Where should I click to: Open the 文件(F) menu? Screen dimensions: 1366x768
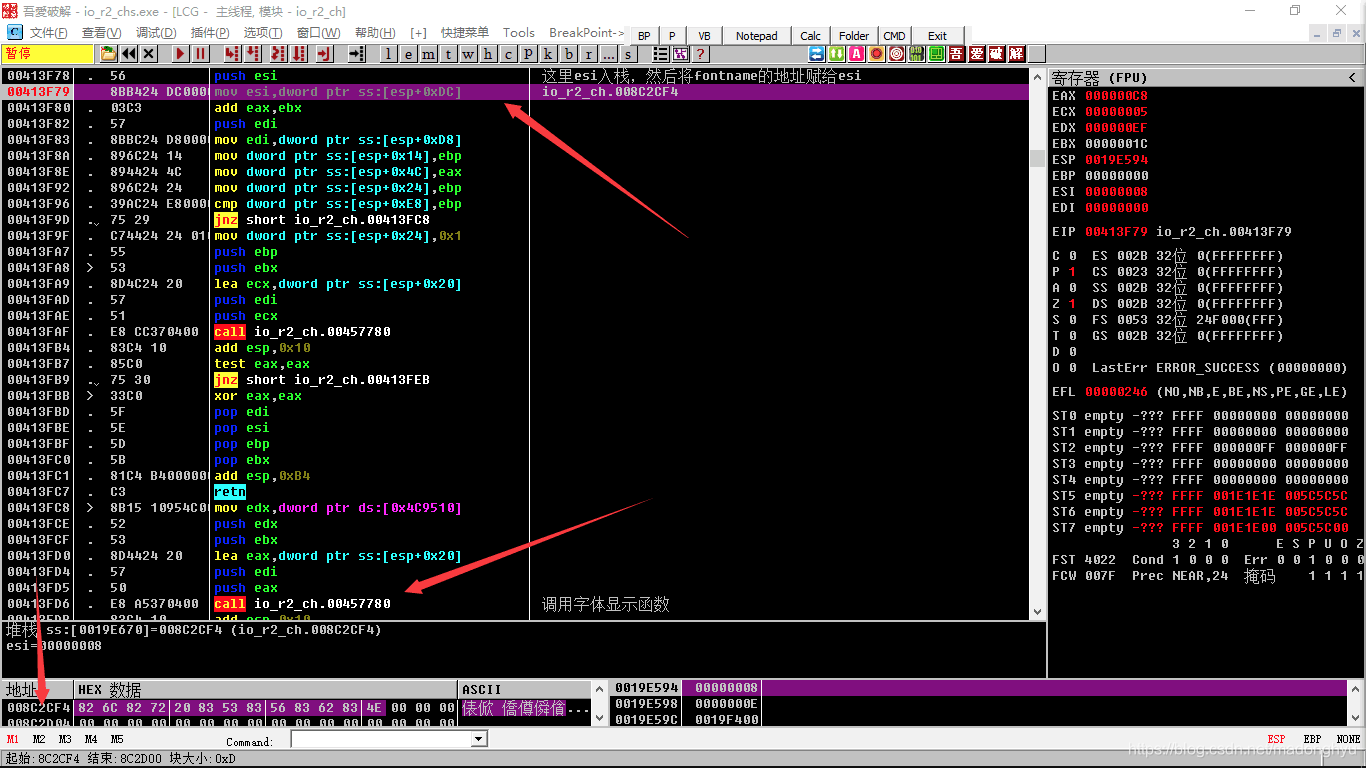(x=48, y=33)
